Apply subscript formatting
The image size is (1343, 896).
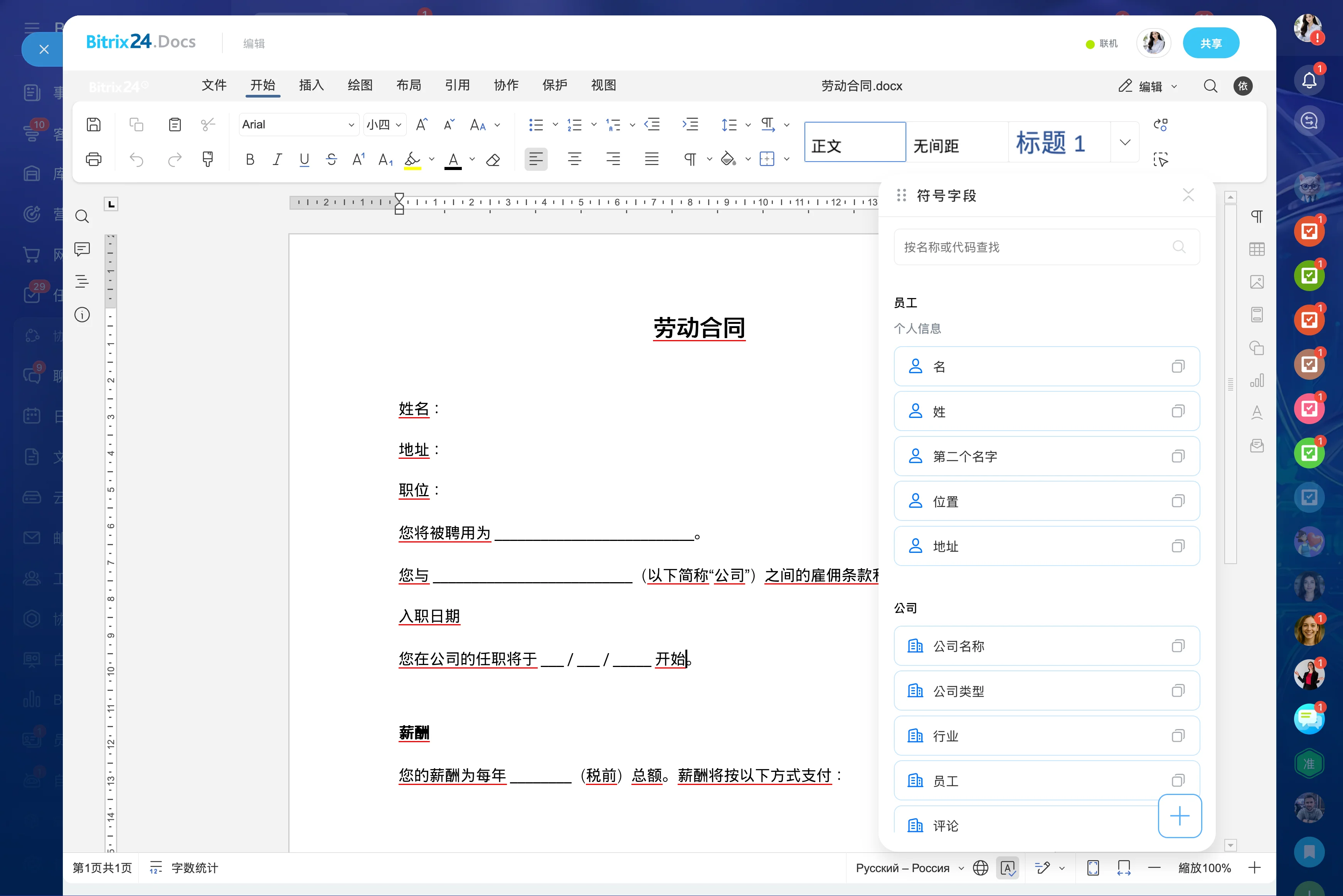pos(386,160)
